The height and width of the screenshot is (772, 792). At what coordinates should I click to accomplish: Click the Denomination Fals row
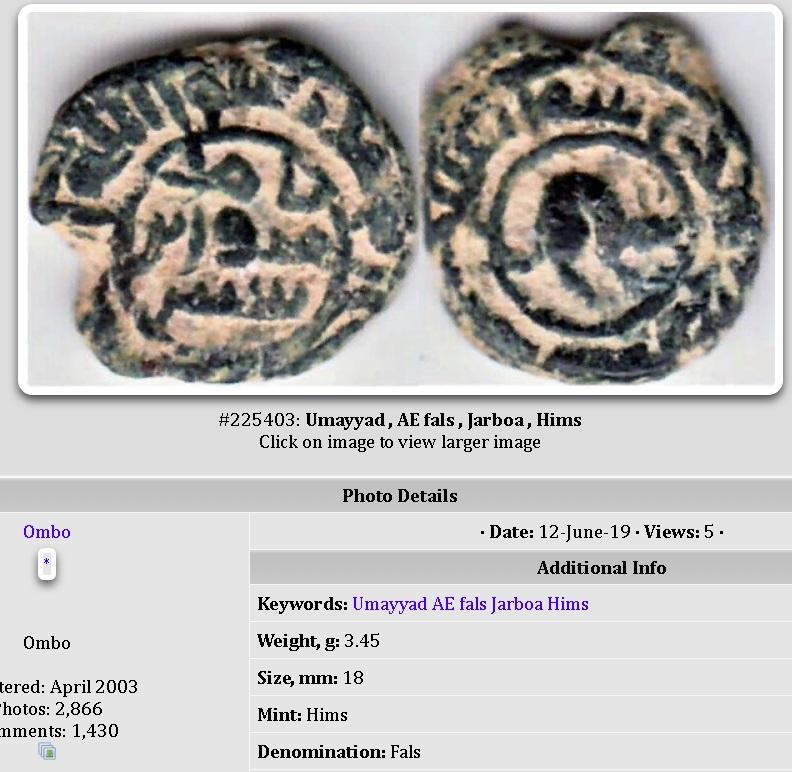click(x=521, y=752)
